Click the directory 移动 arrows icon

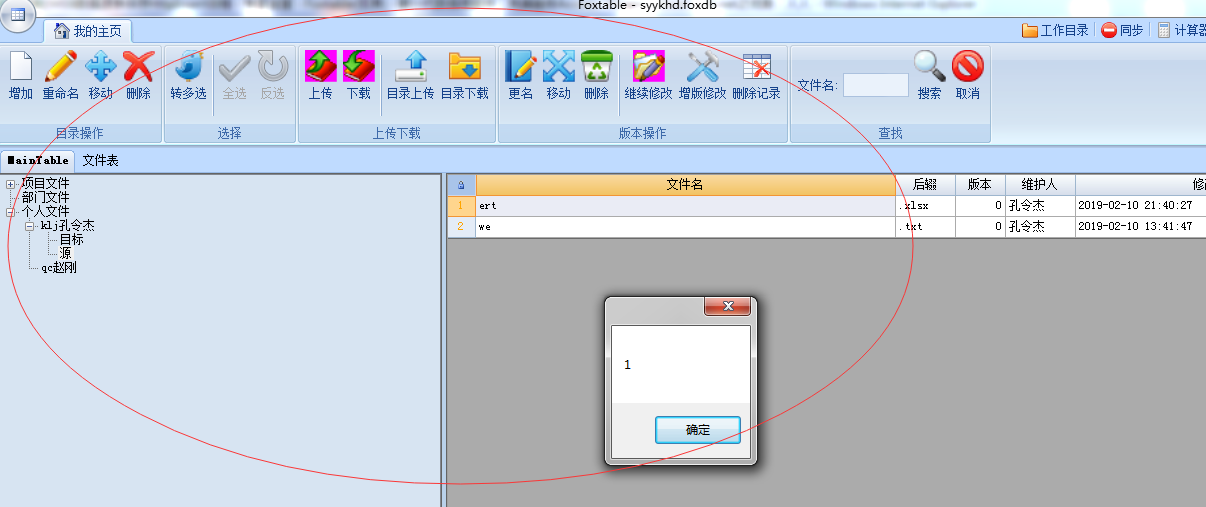tap(100, 66)
